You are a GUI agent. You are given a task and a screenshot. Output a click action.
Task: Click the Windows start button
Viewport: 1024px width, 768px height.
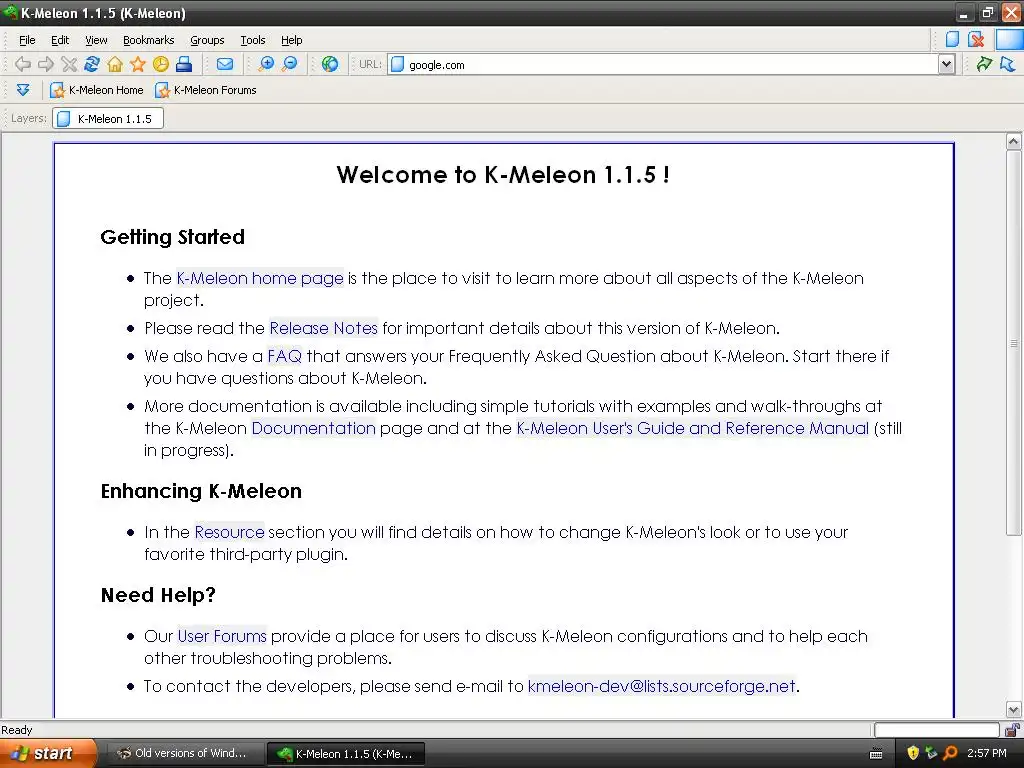[48, 753]
